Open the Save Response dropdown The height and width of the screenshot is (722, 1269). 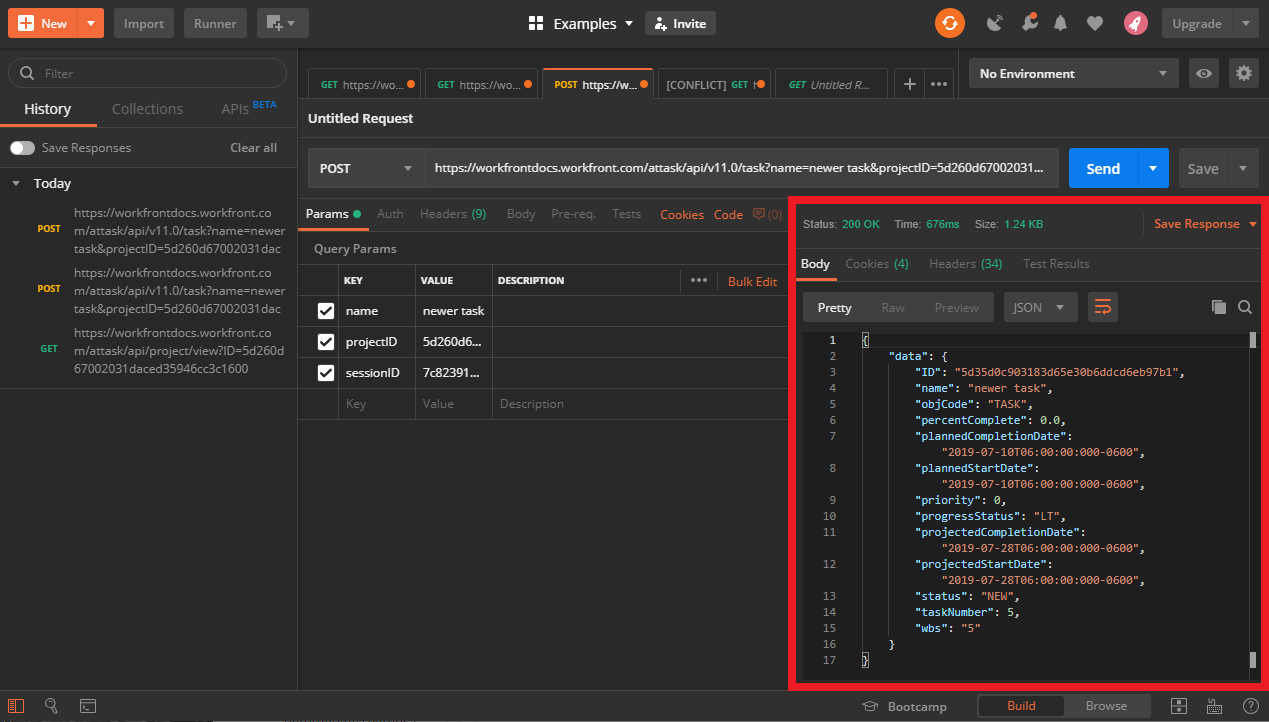tap(1205, 224)
